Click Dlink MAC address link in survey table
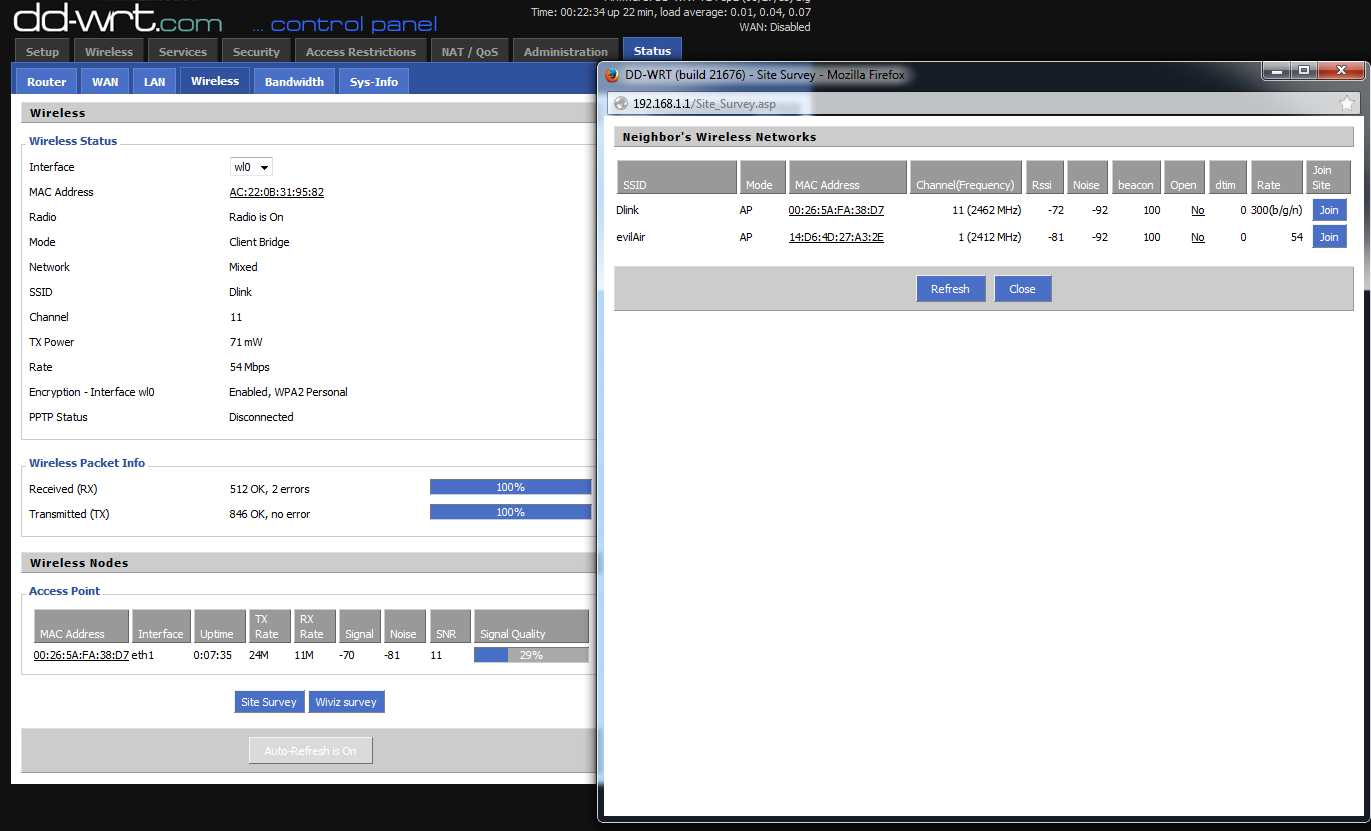 pyautogui.click(x=836, y=210)
